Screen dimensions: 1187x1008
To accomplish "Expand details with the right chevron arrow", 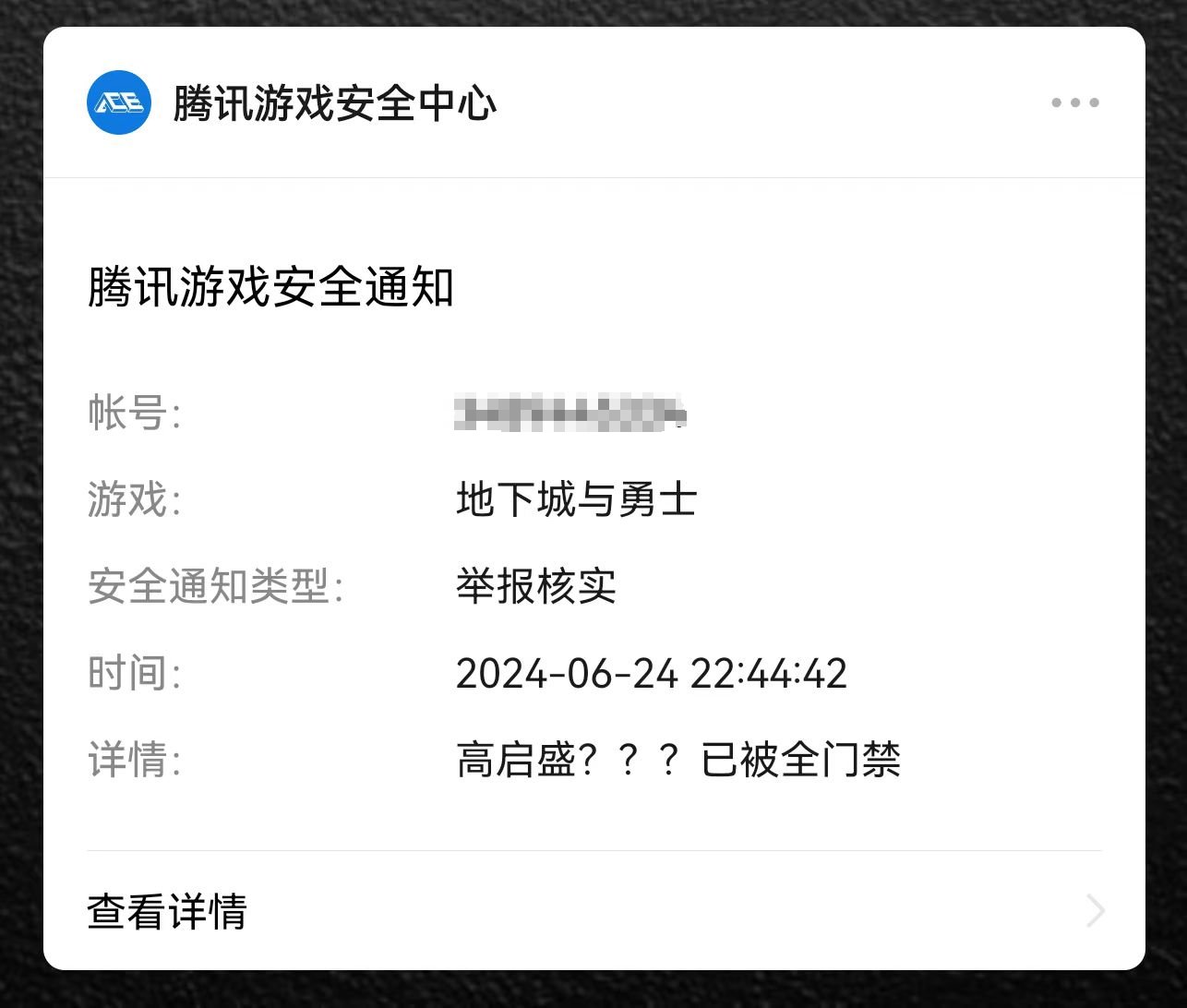I will click(x=1096, y=911).
